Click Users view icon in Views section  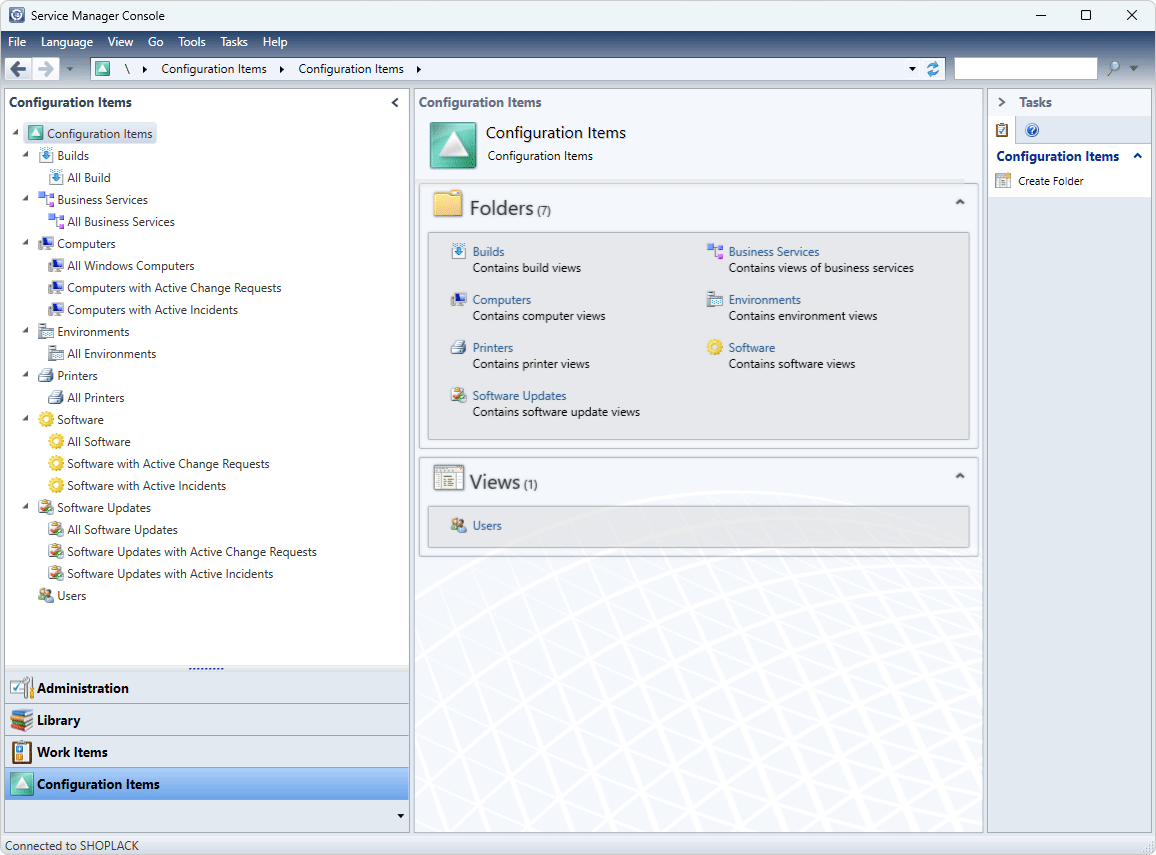459,525
